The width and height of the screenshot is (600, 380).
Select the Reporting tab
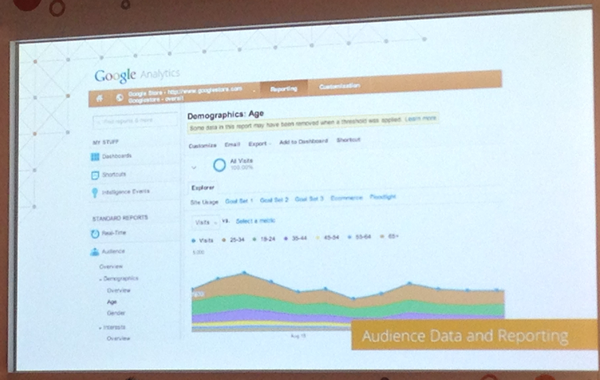tap(284, 88)
